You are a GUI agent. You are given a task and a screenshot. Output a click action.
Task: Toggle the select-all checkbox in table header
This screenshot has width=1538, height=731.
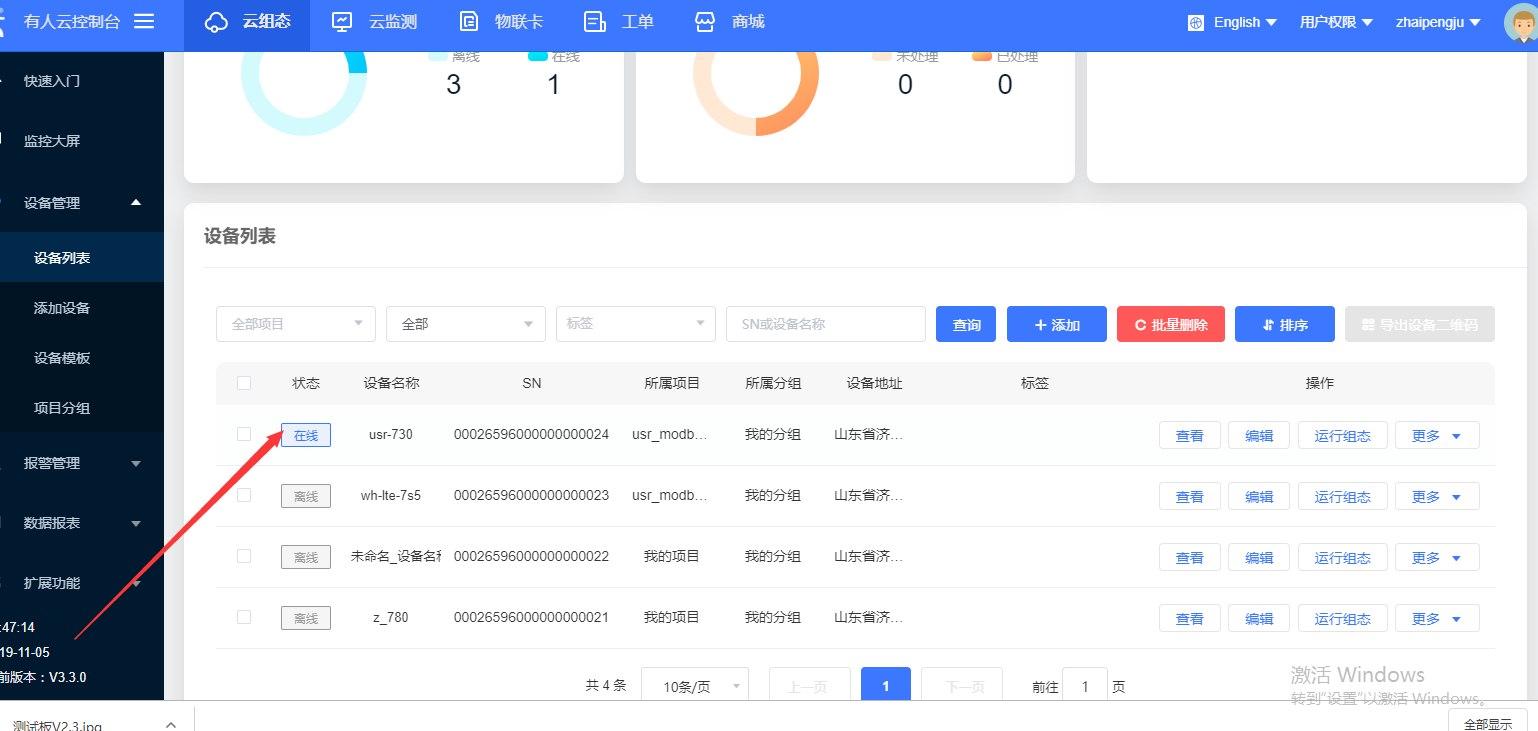point(244,383)
